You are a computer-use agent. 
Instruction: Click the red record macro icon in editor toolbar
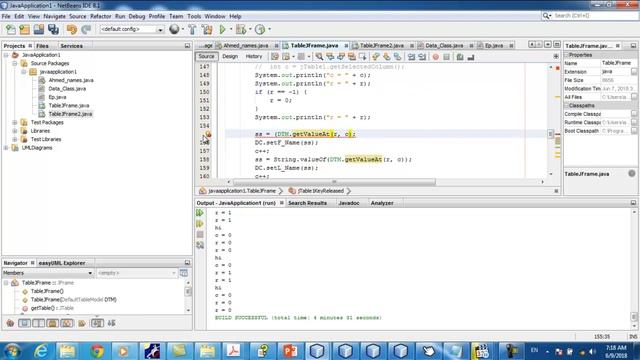436,57
